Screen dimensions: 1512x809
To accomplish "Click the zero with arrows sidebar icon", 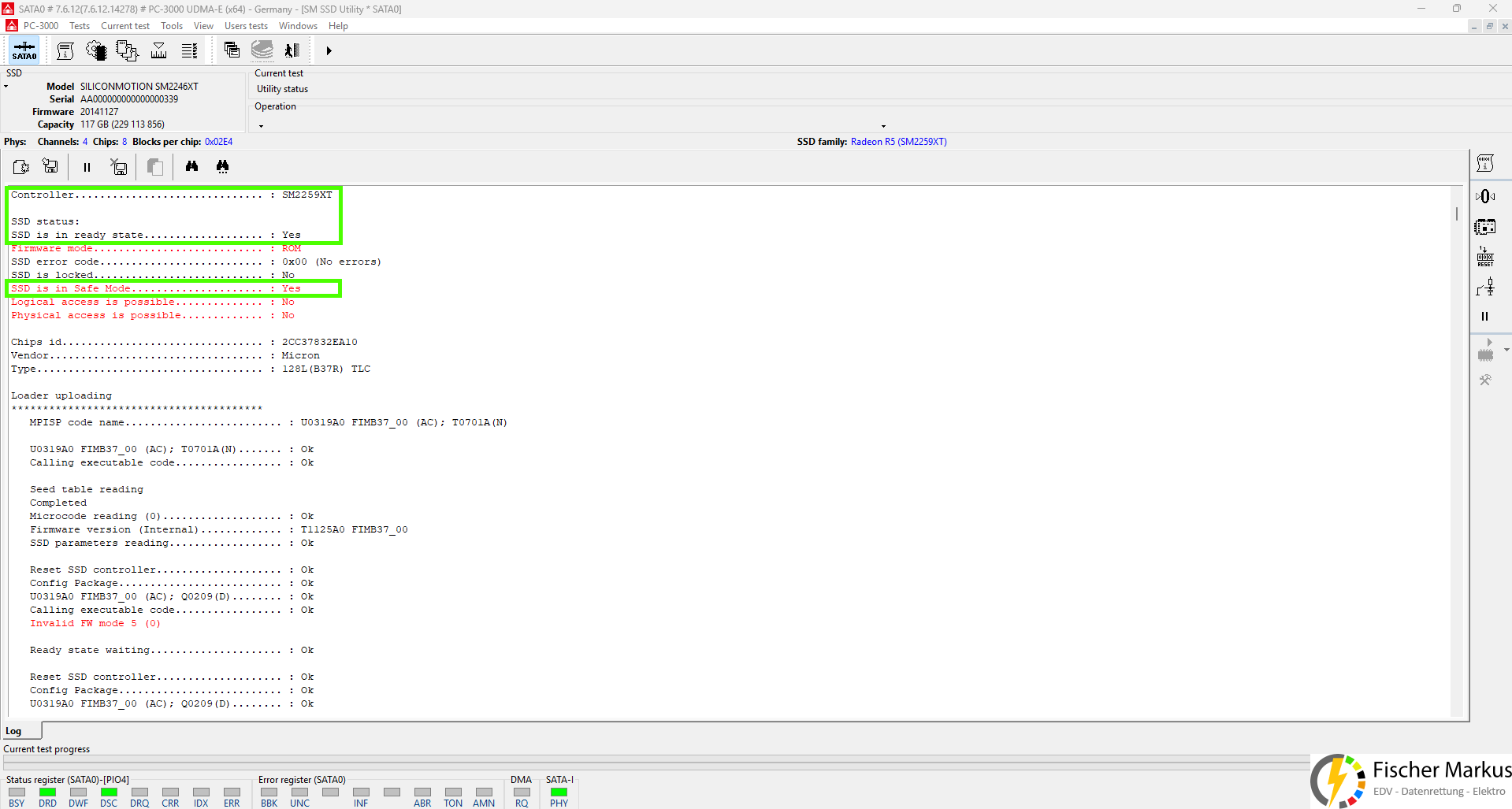I will 1485,196.
